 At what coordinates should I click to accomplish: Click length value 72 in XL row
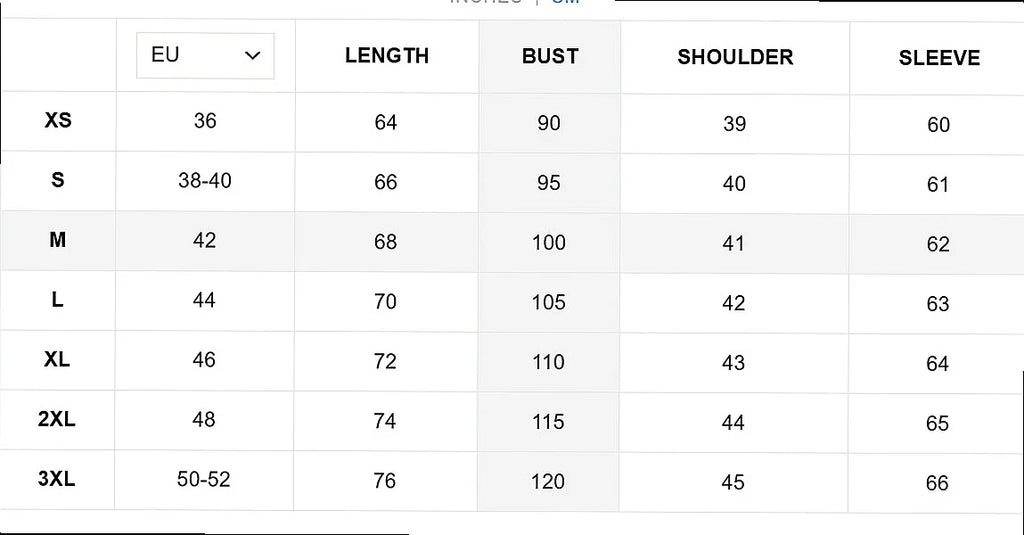tap(385, 361)
